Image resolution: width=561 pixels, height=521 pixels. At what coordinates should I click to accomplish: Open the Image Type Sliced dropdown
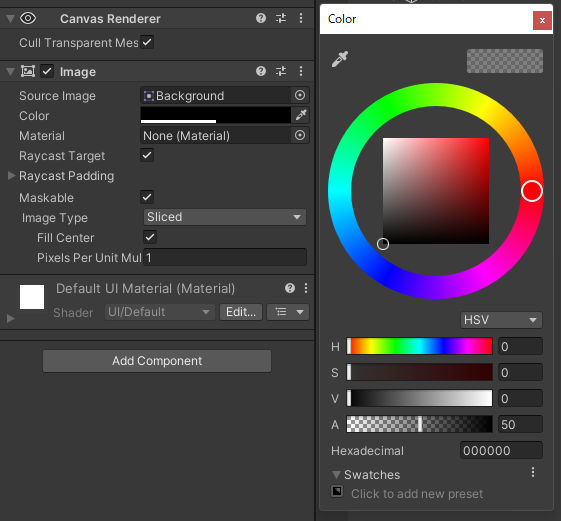(225, 217)
